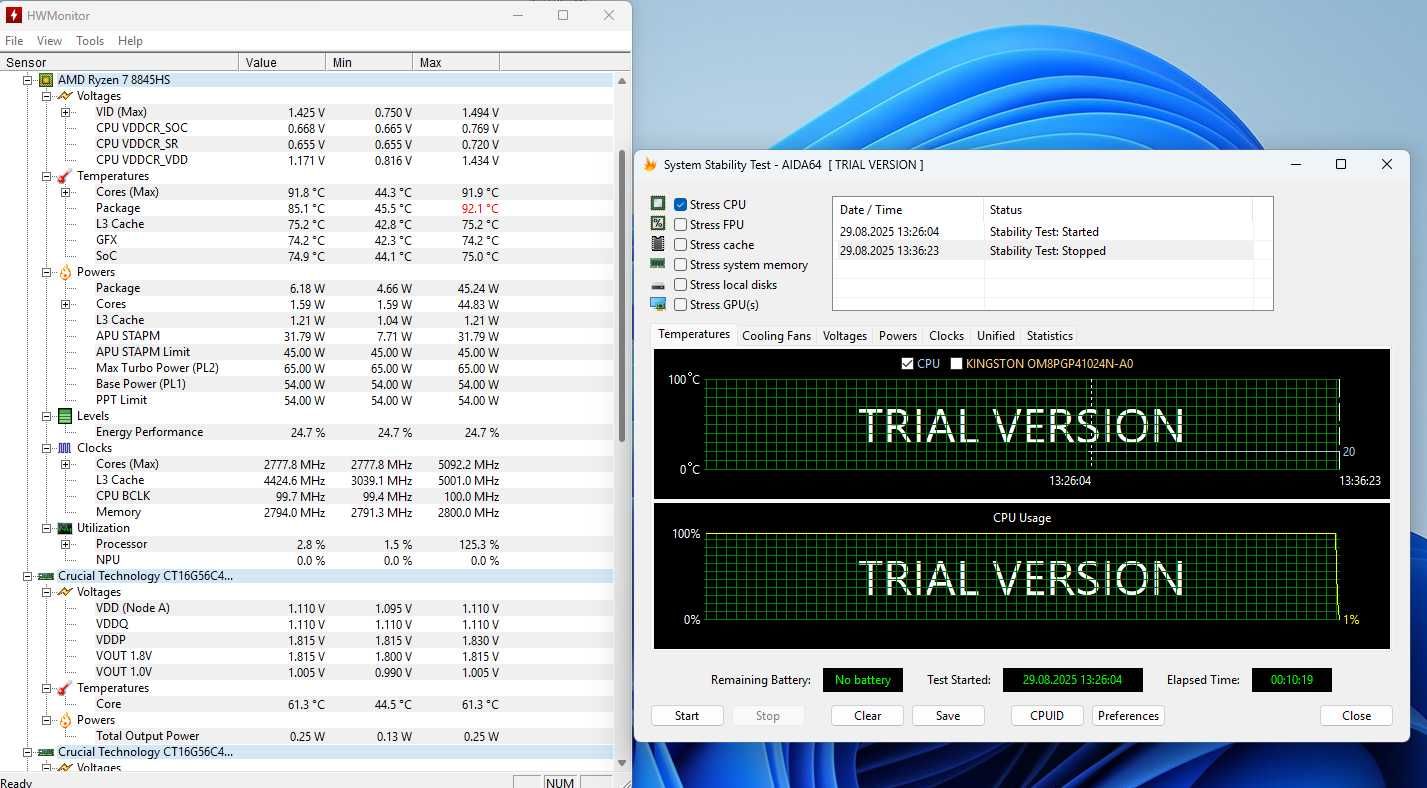Enable the Stress GPU(s) checkbox
Image resolution: width=1427 pixels, height=788 pixels.
[681, 304]
